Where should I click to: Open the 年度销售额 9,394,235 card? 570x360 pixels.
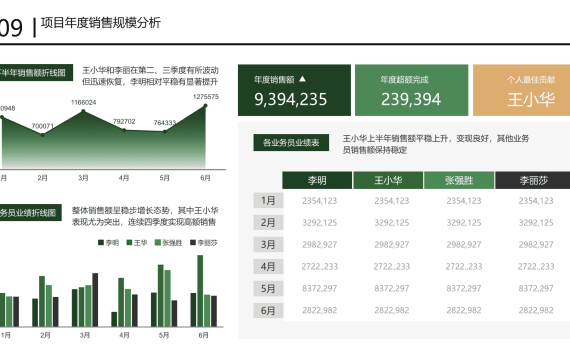[294, 90]
